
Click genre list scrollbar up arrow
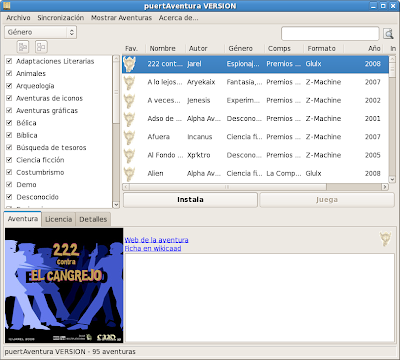point(116,59)
